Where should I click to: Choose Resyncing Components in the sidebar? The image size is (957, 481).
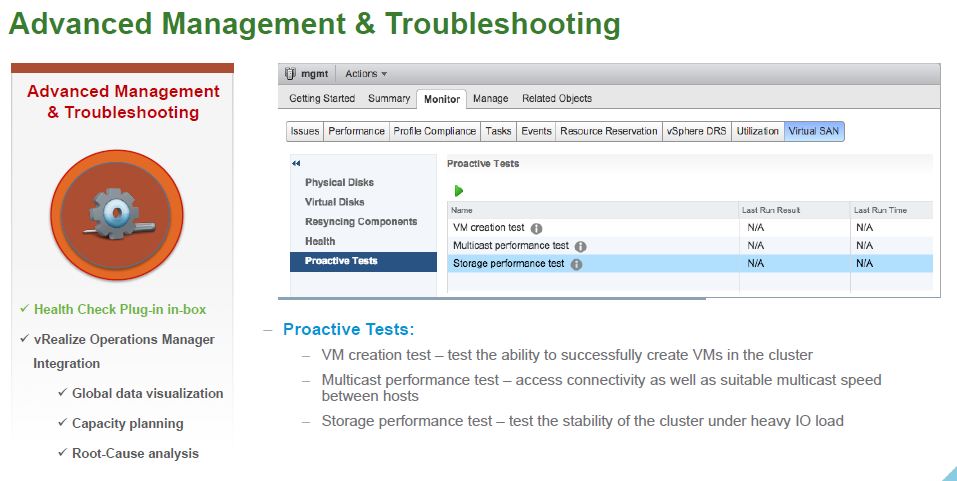click(x=361, y=222)
